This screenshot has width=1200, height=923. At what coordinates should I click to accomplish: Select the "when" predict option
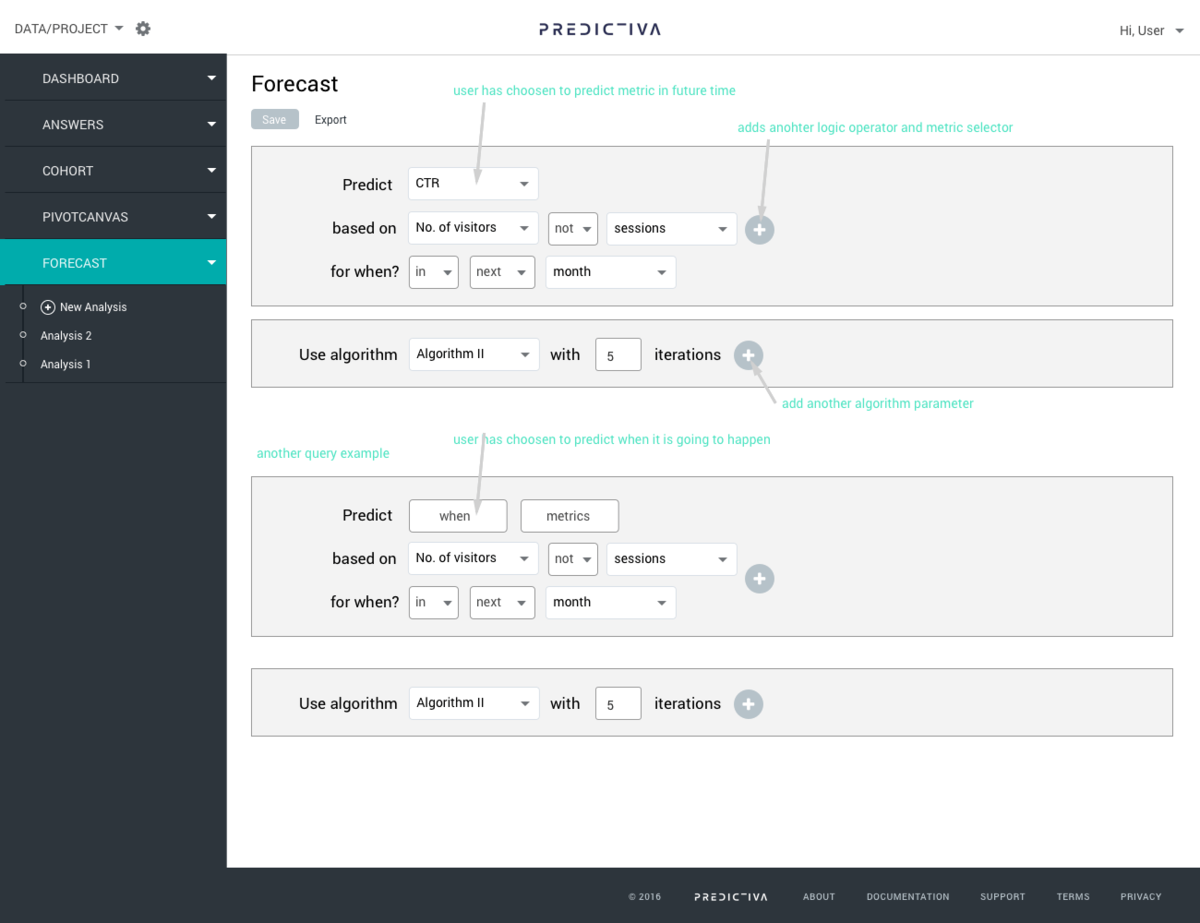pyautogui.click(x=457, y=515)
